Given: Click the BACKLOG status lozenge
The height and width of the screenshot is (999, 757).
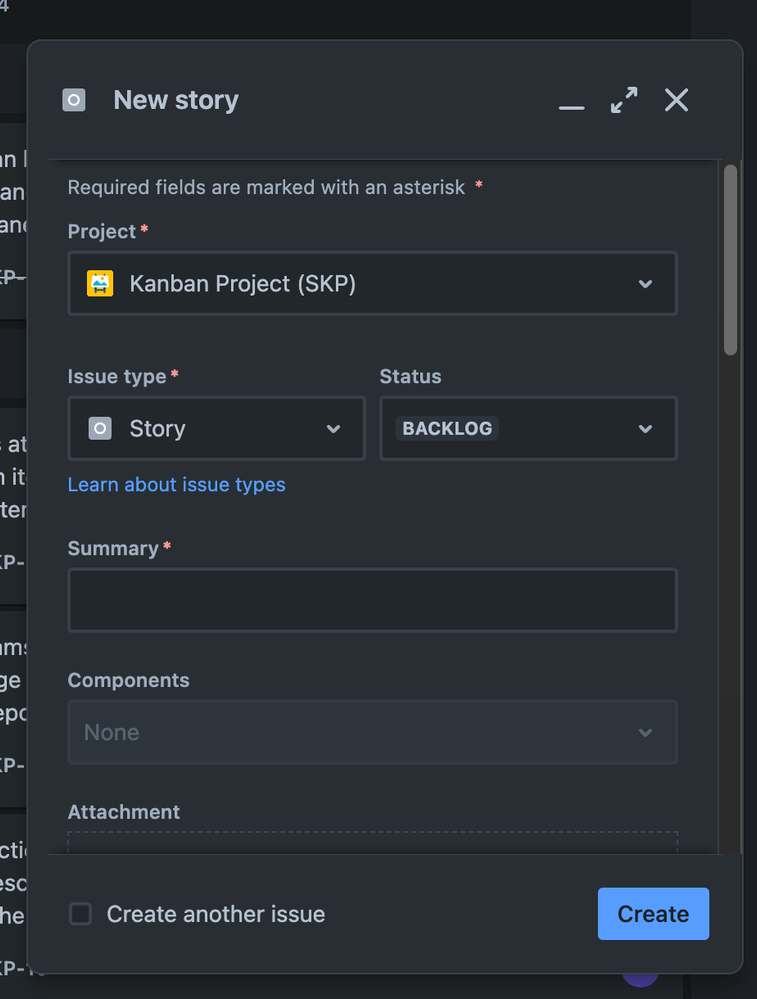Looking at the screenshot, I should tap(447, 429).
